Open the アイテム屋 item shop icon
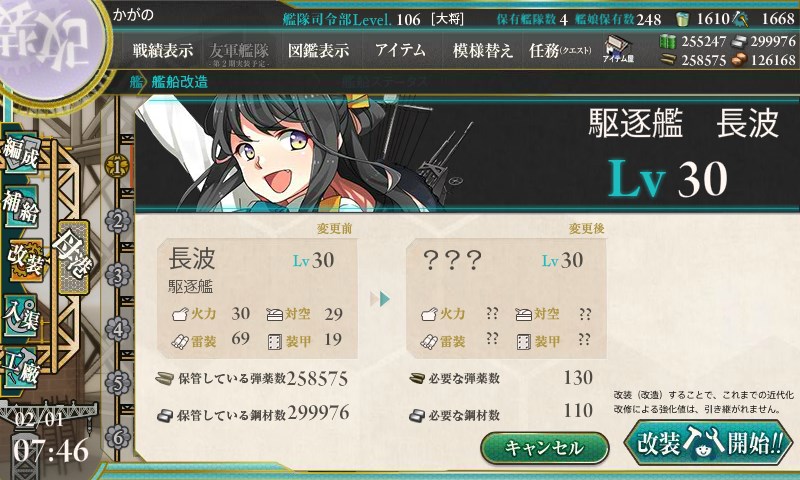 click(618, 49)
